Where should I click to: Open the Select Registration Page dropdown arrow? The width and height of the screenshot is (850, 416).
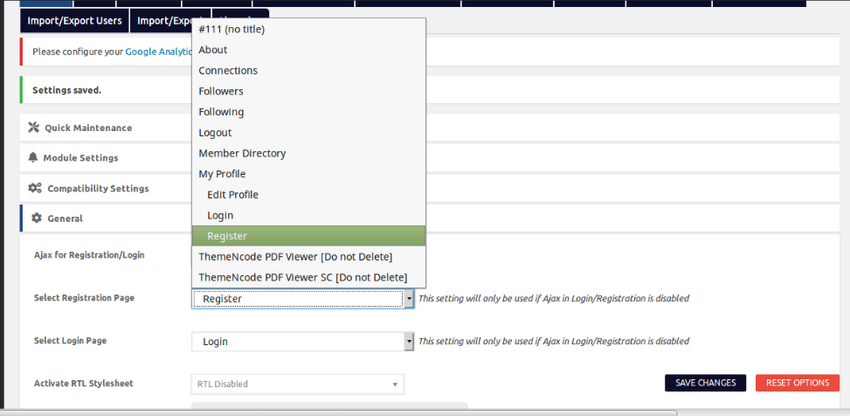click(x=409, y=298)
